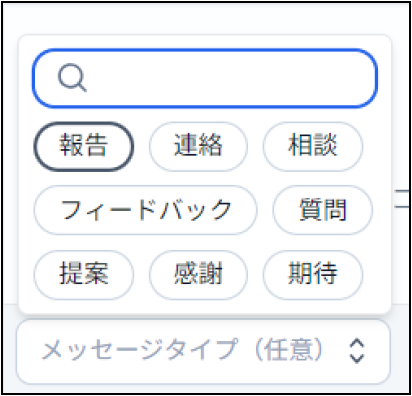
Task: Select the 連絡 message type chip
Action: (198, 146)
